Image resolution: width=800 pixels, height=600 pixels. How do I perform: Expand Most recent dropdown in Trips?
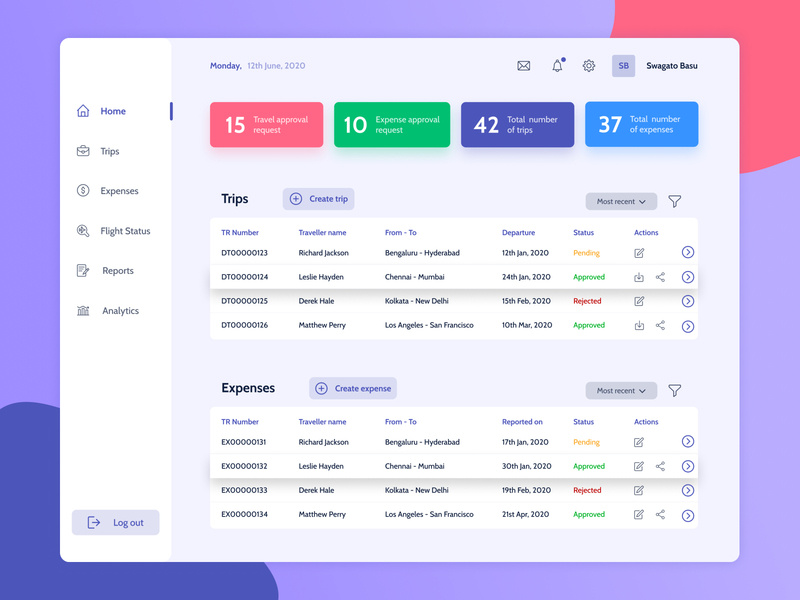click(x=621, y=202)
